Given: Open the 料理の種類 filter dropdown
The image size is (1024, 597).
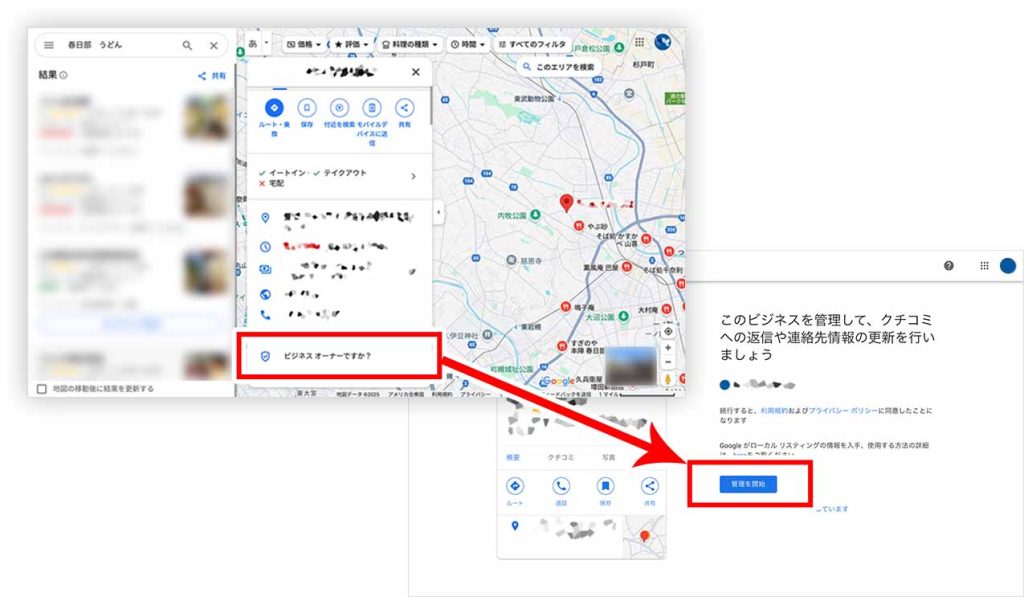Looking at the screenshot, I should [x=409, y=44].
